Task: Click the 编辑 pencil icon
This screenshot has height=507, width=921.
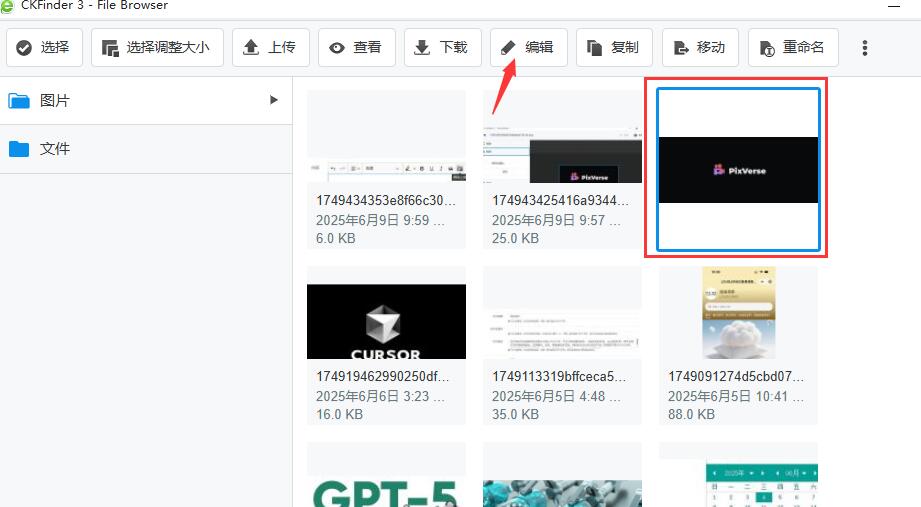Action: point(509,47)
